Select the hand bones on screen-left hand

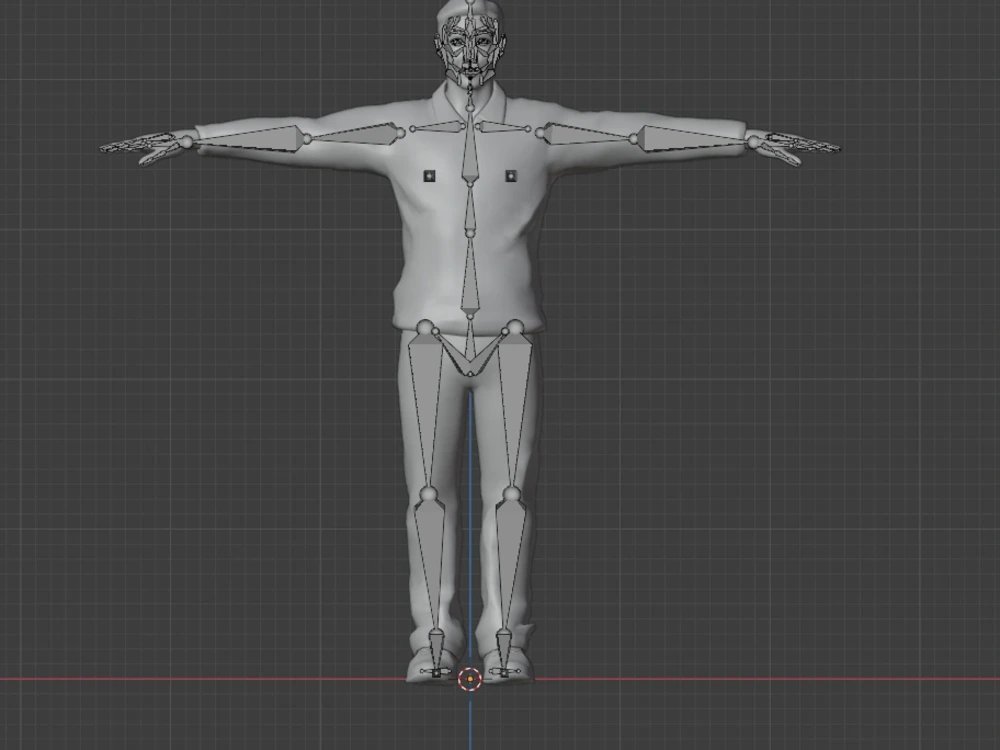142,147
